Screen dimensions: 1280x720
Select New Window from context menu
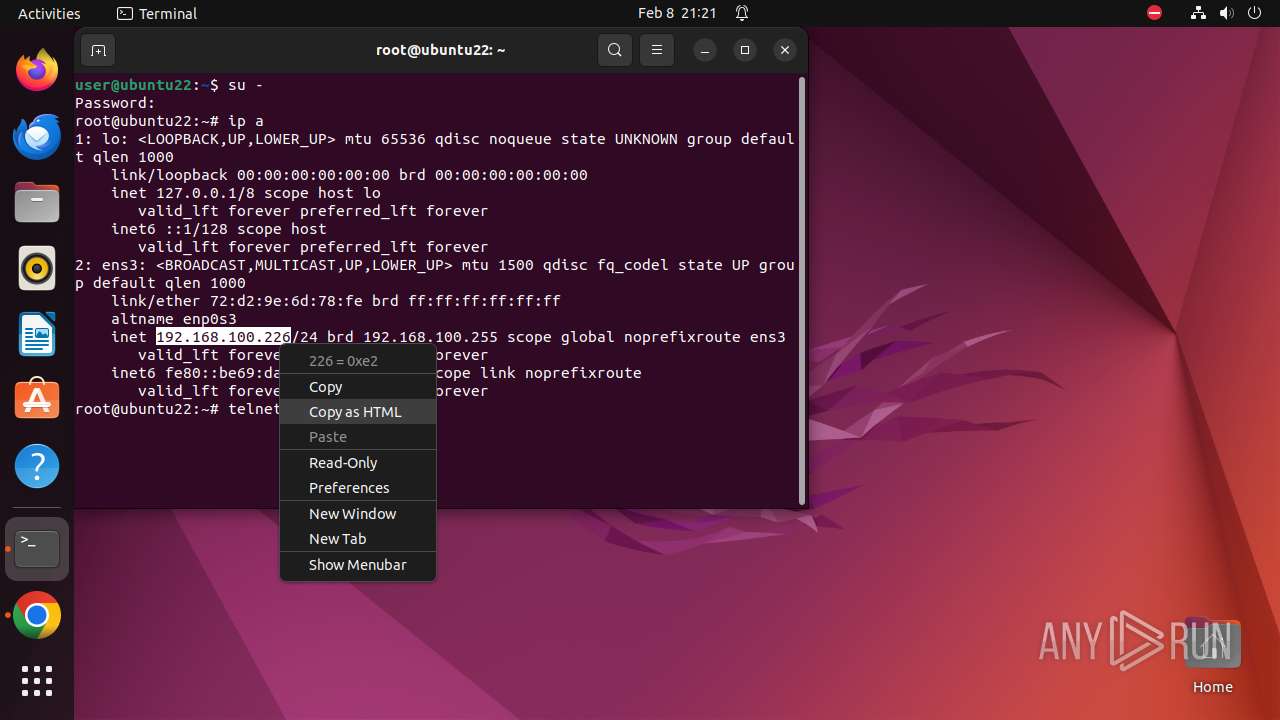pos(358,514)
